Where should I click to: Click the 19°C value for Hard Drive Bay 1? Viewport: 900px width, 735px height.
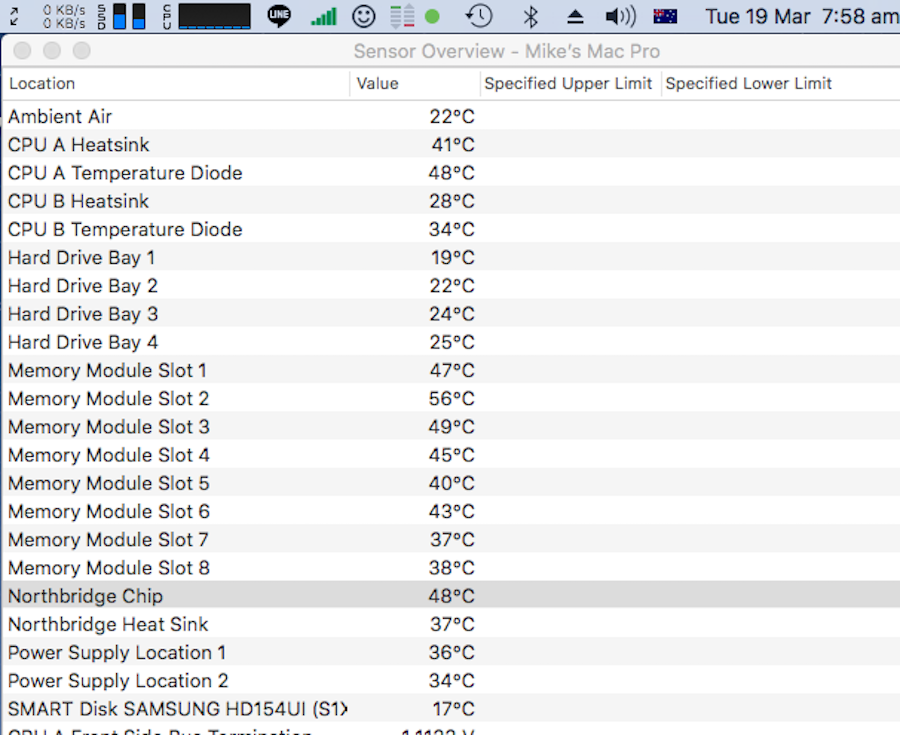(453, 258)
